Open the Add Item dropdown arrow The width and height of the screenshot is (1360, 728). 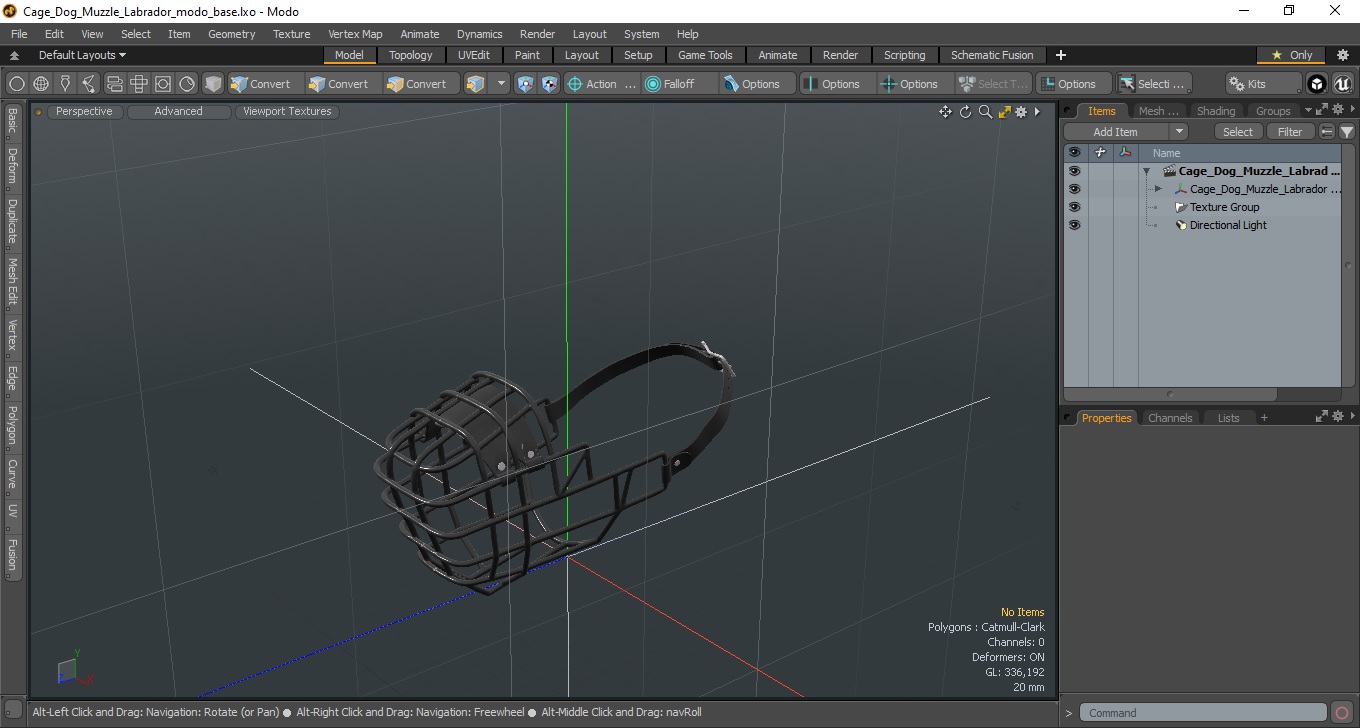pos(1179,132)
